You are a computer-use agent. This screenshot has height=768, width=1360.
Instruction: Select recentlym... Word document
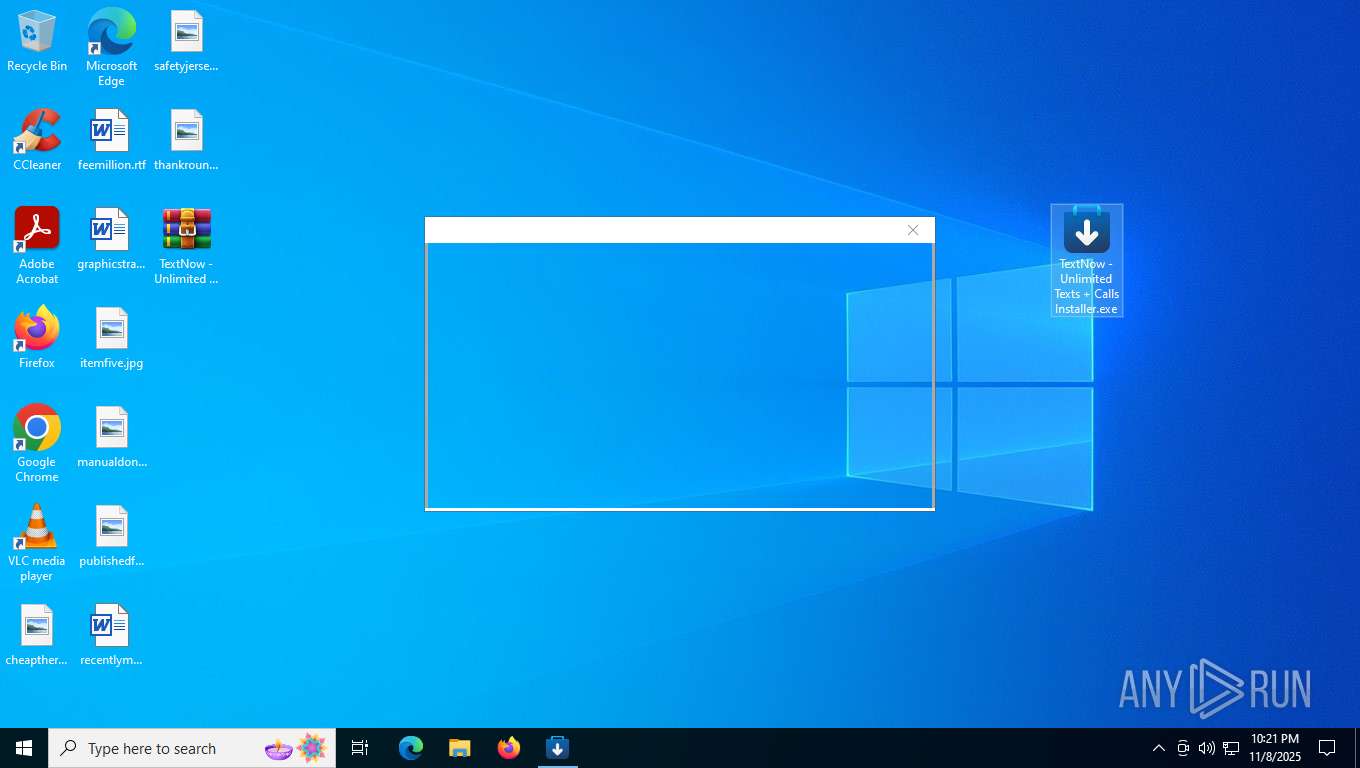(111, 635)
